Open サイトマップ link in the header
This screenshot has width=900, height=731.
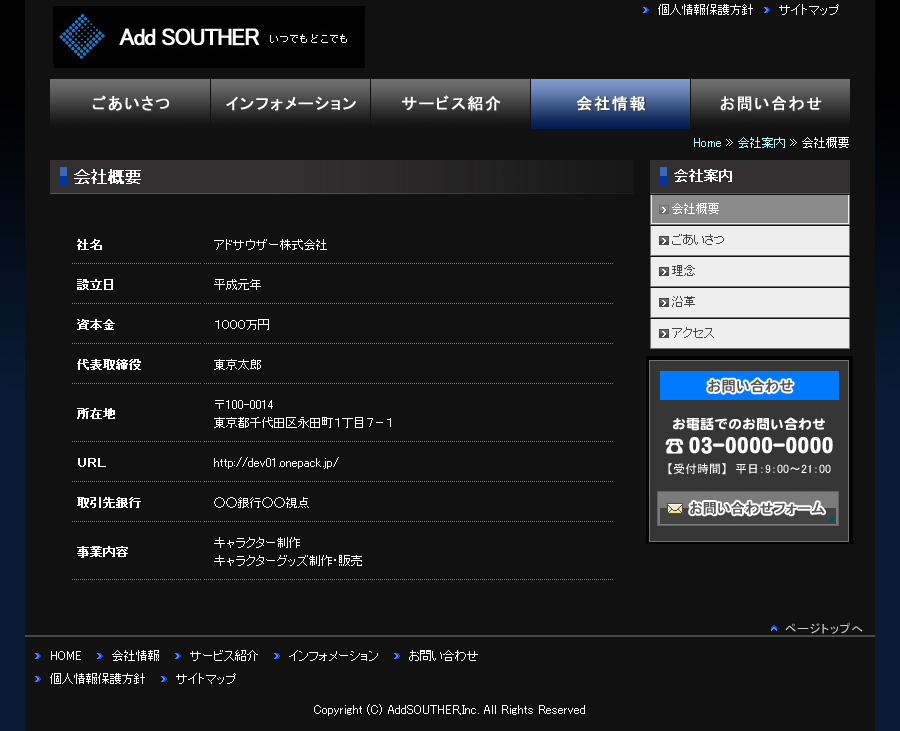tap(808, 10)
